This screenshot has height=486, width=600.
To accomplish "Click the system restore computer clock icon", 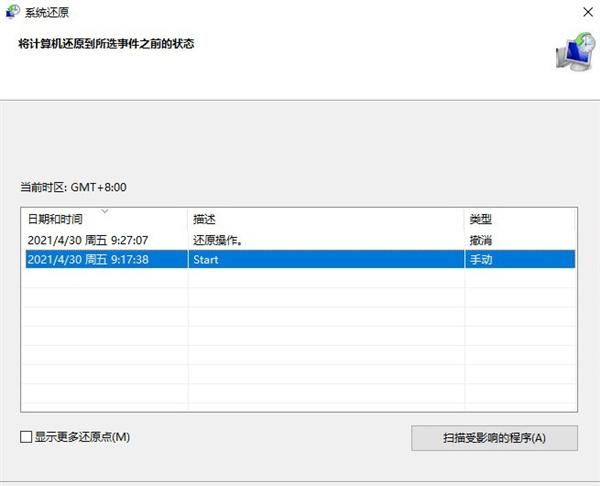I will [x=576, y=52].
